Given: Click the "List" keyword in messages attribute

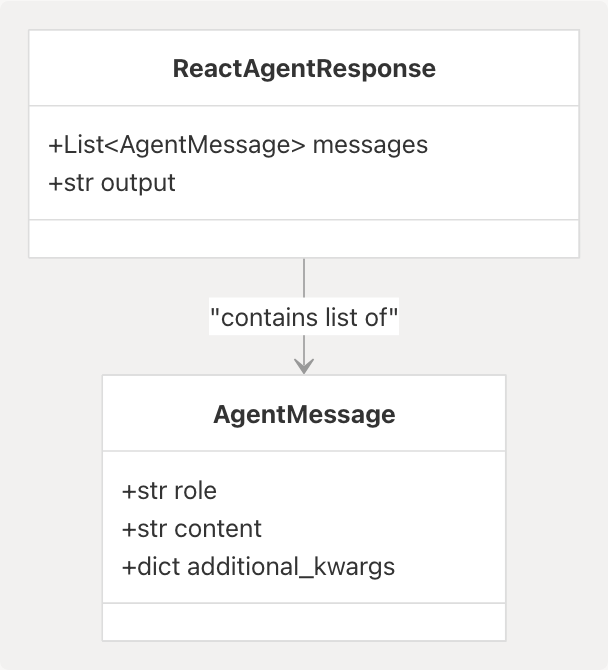Looking at the screenshot, I should [80, 145].
